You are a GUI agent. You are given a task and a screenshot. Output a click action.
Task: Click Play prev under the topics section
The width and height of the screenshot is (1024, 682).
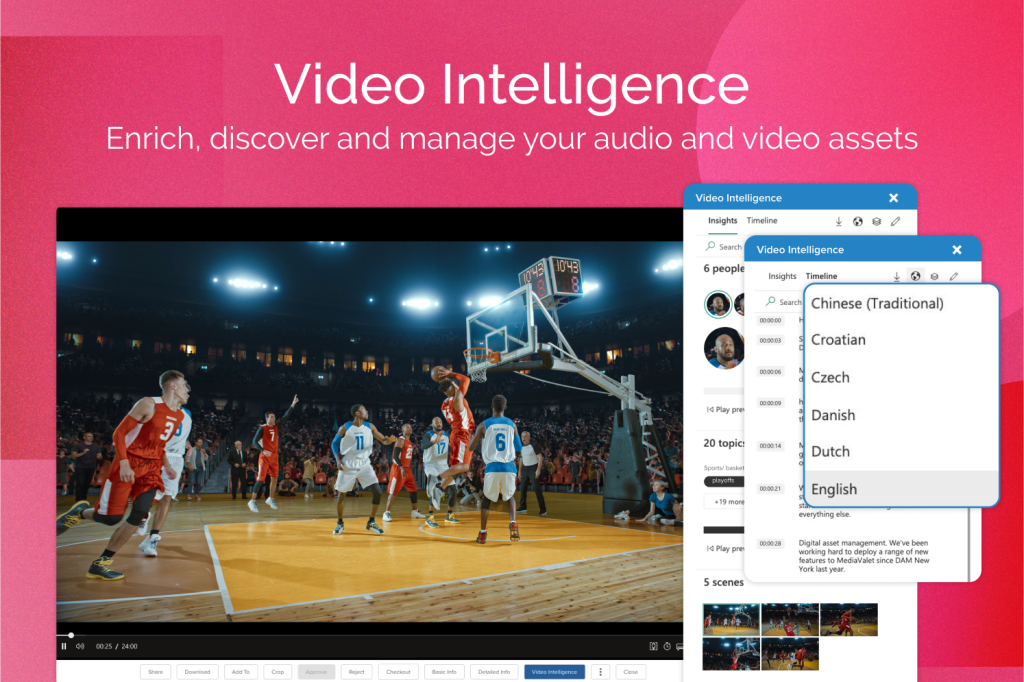tap(725, 549)
